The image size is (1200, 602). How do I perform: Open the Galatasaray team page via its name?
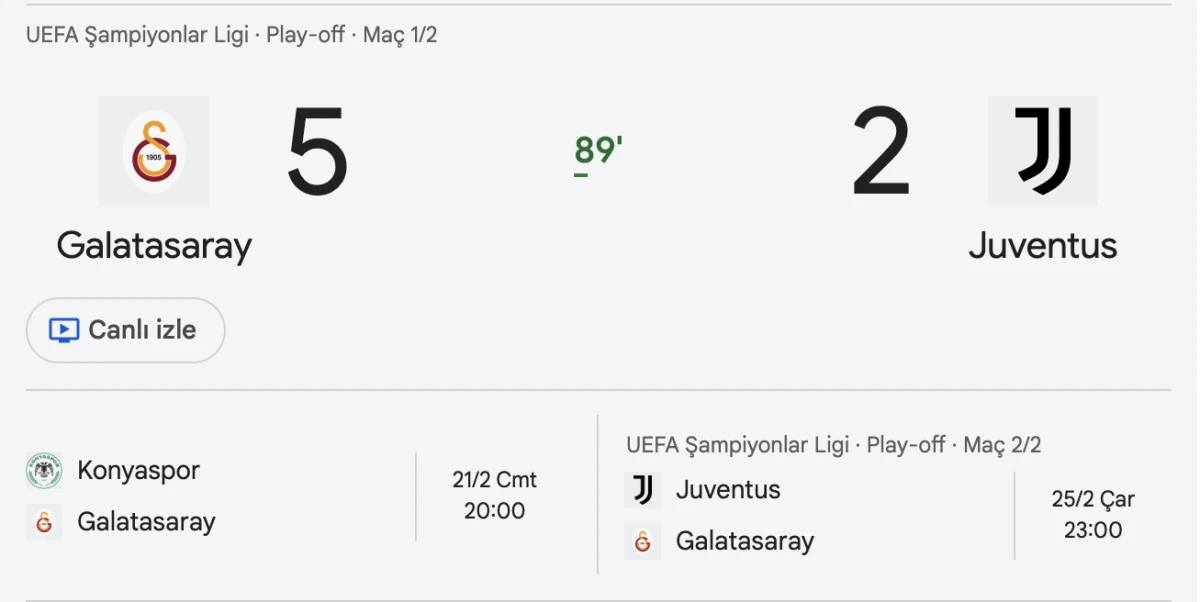point(154,246)
